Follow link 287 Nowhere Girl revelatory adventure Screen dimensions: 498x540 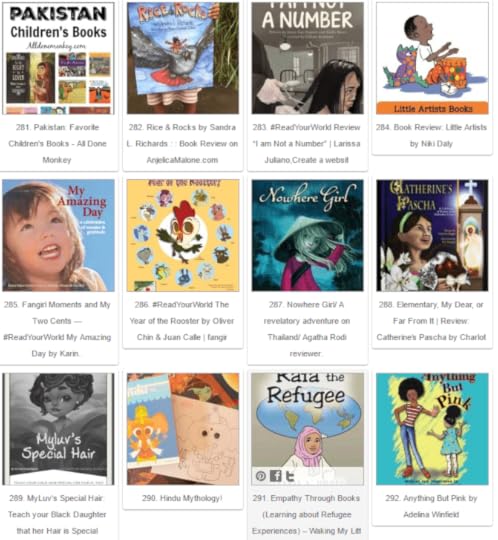pos(306,329)
